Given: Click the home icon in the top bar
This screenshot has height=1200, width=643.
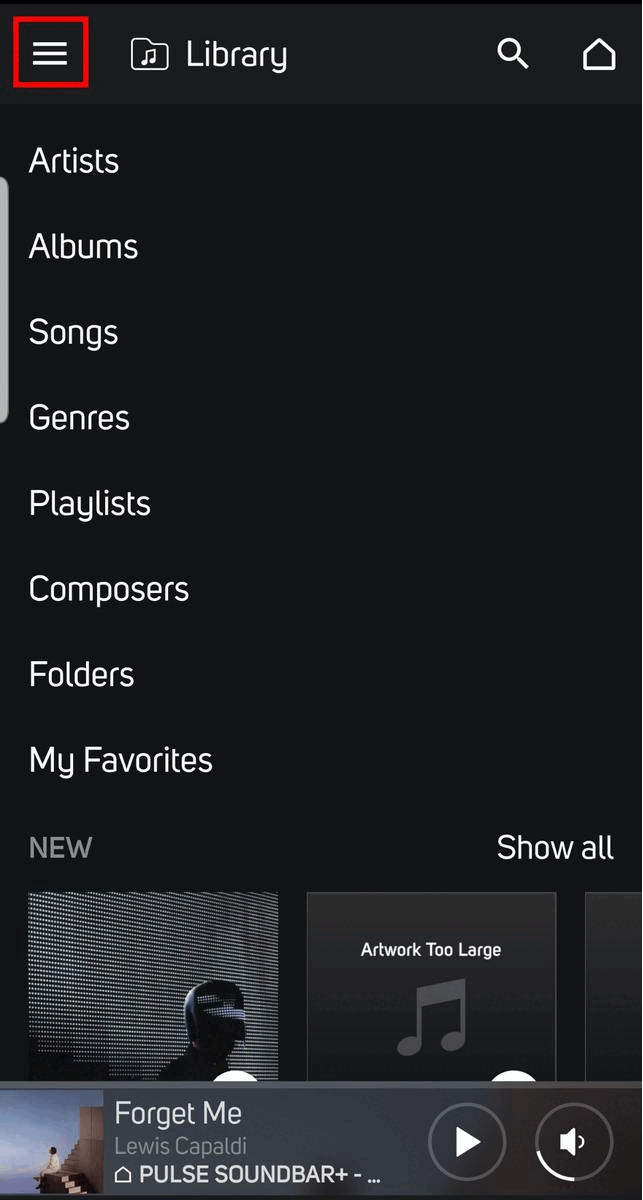Looking at the screenshot, I should pyautogui.click(x=598, y=54).
